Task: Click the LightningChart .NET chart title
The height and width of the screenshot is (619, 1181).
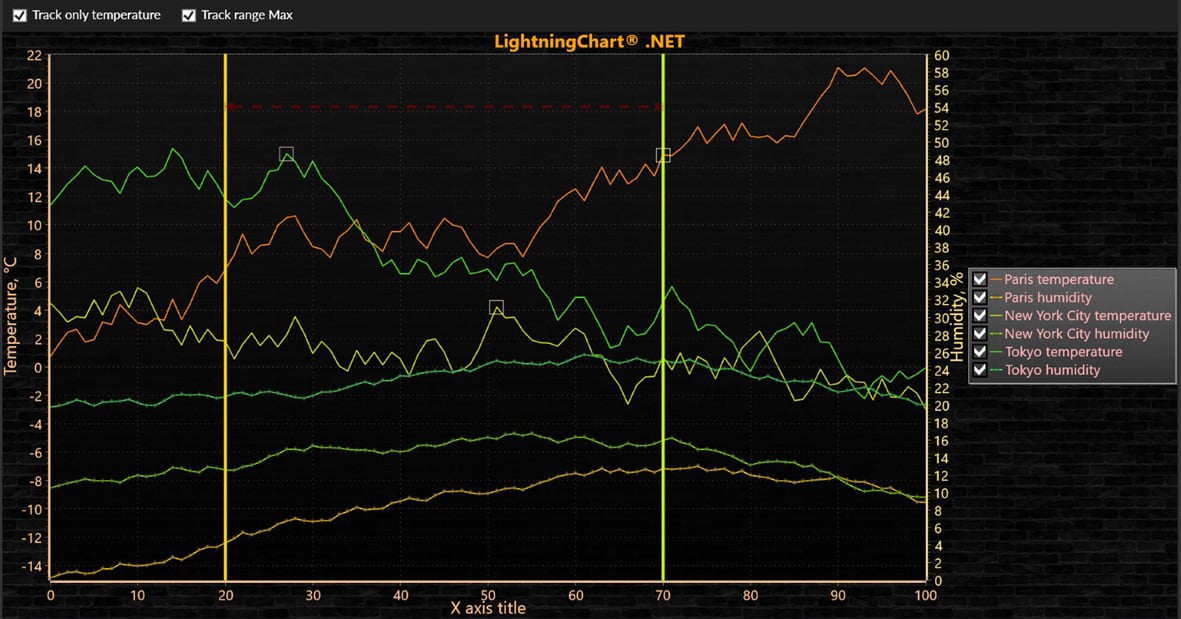Action: [x=589, y=41]
